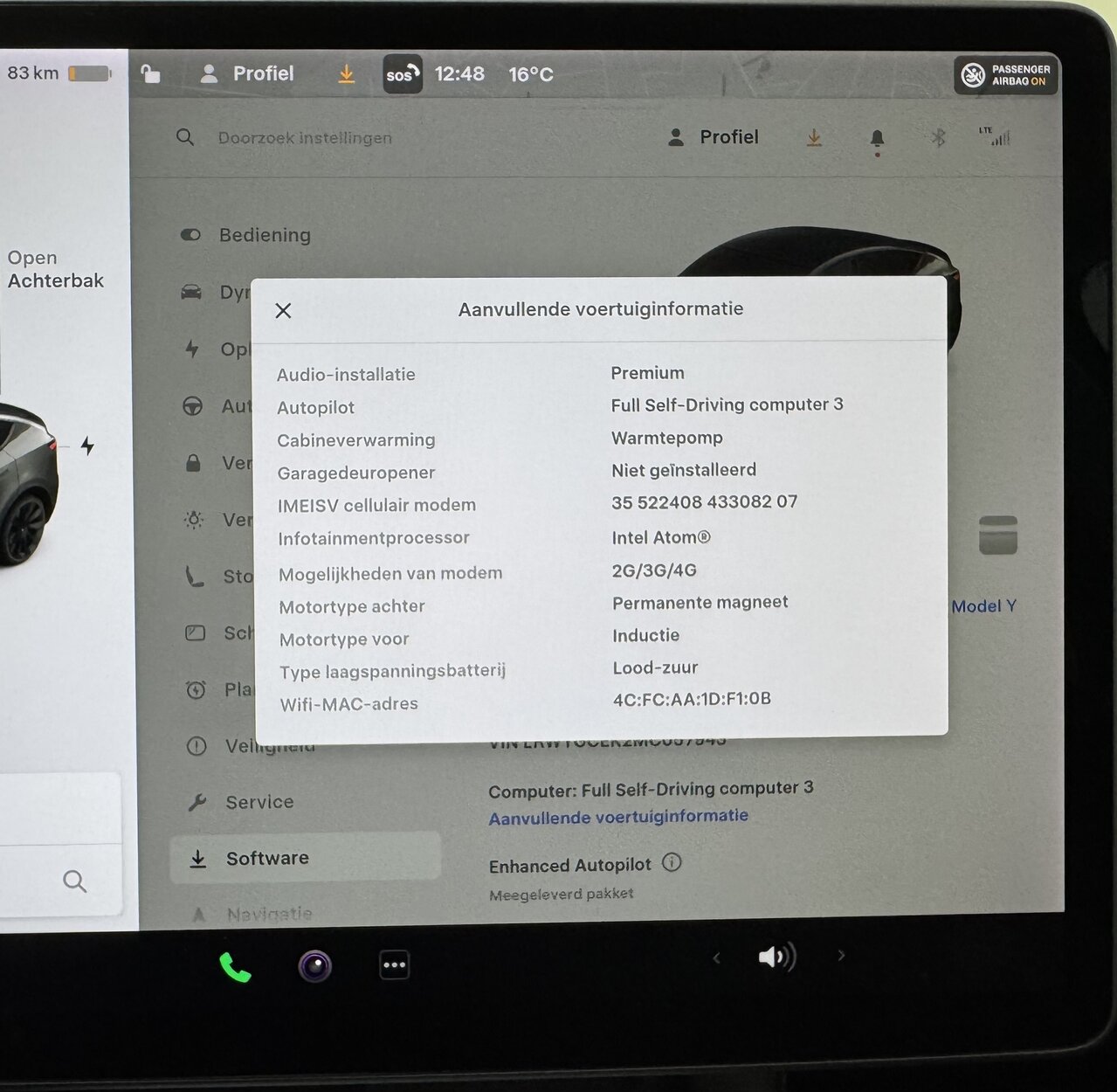Open the camera app icon

point(314,966)
